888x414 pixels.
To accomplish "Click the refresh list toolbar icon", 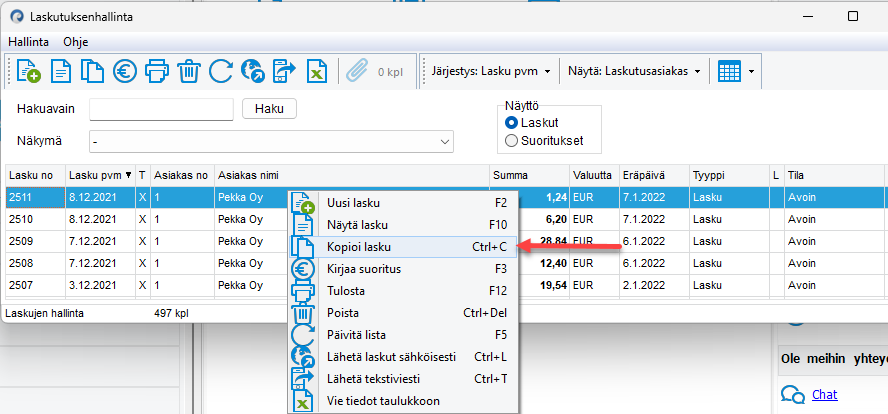I will pyautogui.click(x=220, y=71).
